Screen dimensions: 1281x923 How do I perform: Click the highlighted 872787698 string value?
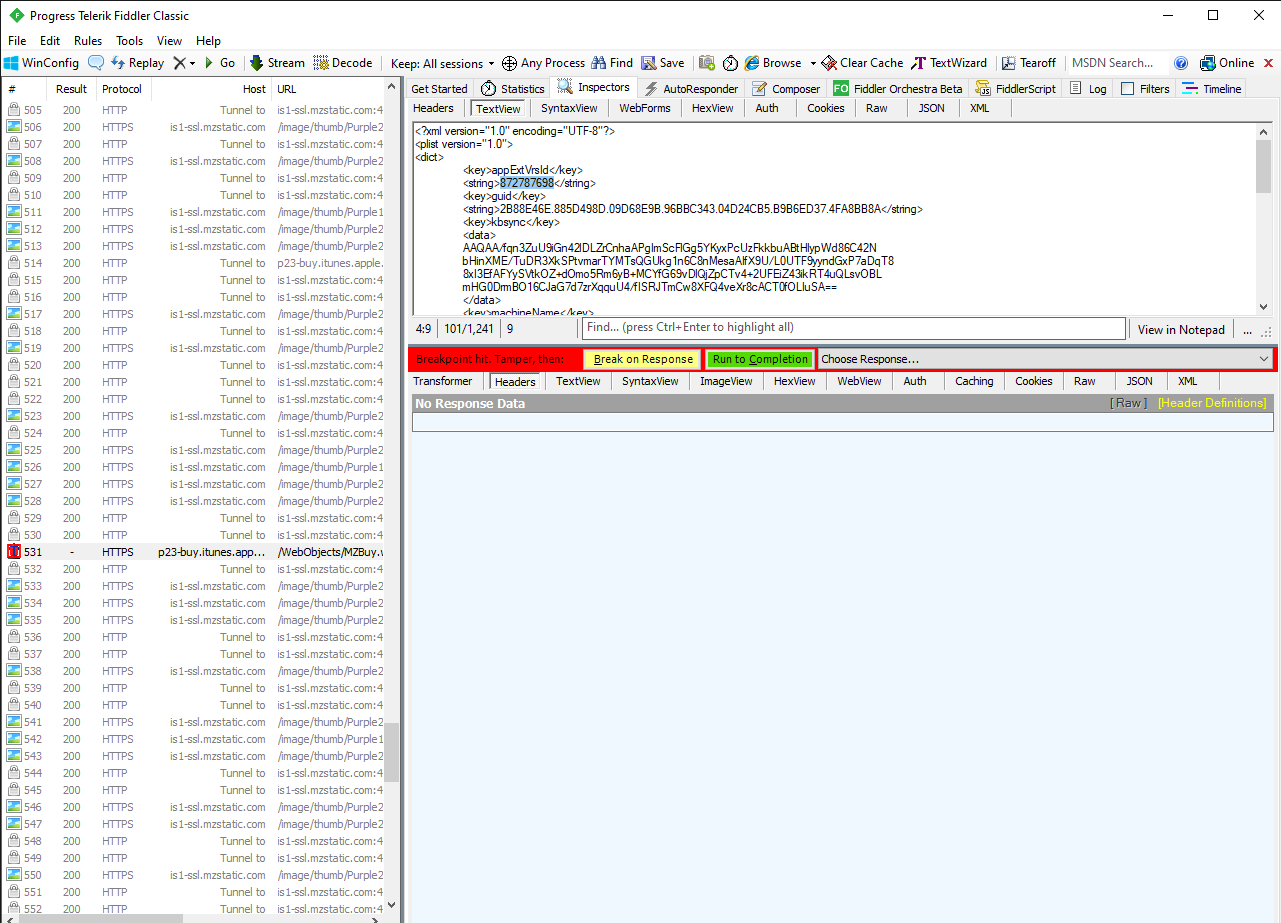click(x=527, y=183)
